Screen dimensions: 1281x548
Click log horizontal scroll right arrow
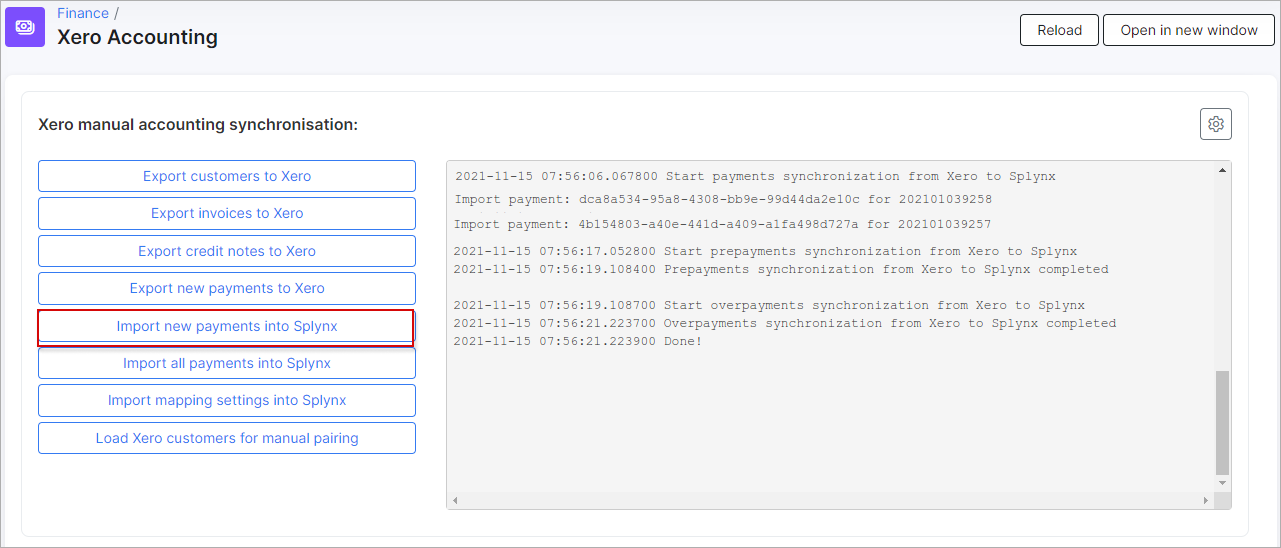1206,500
